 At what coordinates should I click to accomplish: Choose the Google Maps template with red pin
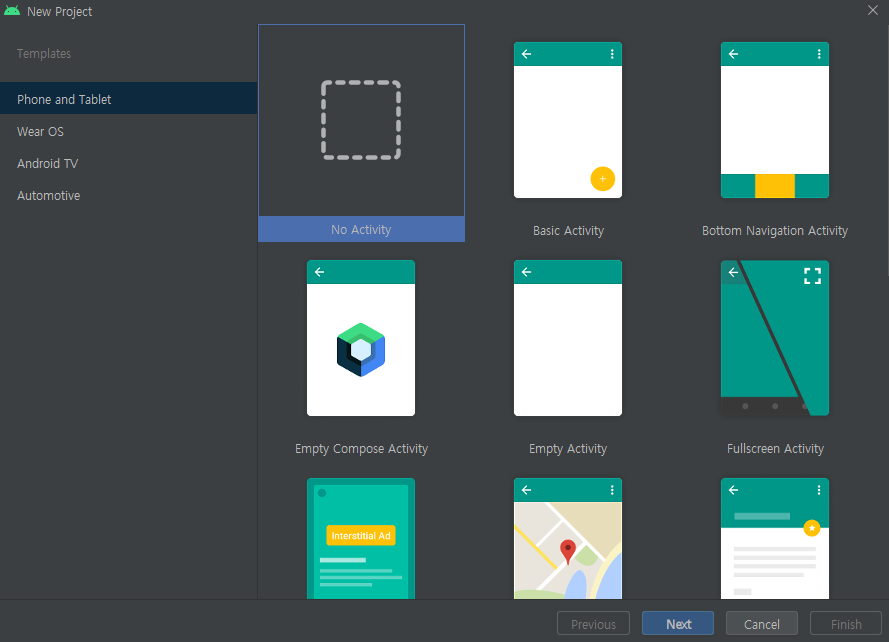[568, 538]
